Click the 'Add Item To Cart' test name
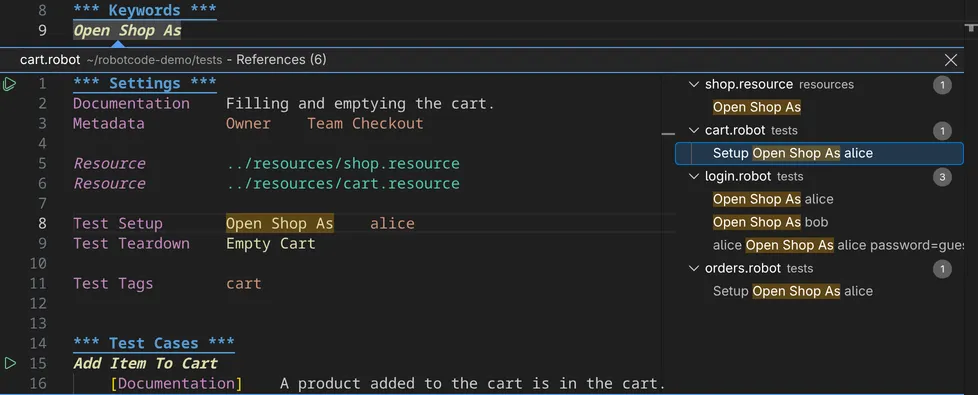 [145, 363]
